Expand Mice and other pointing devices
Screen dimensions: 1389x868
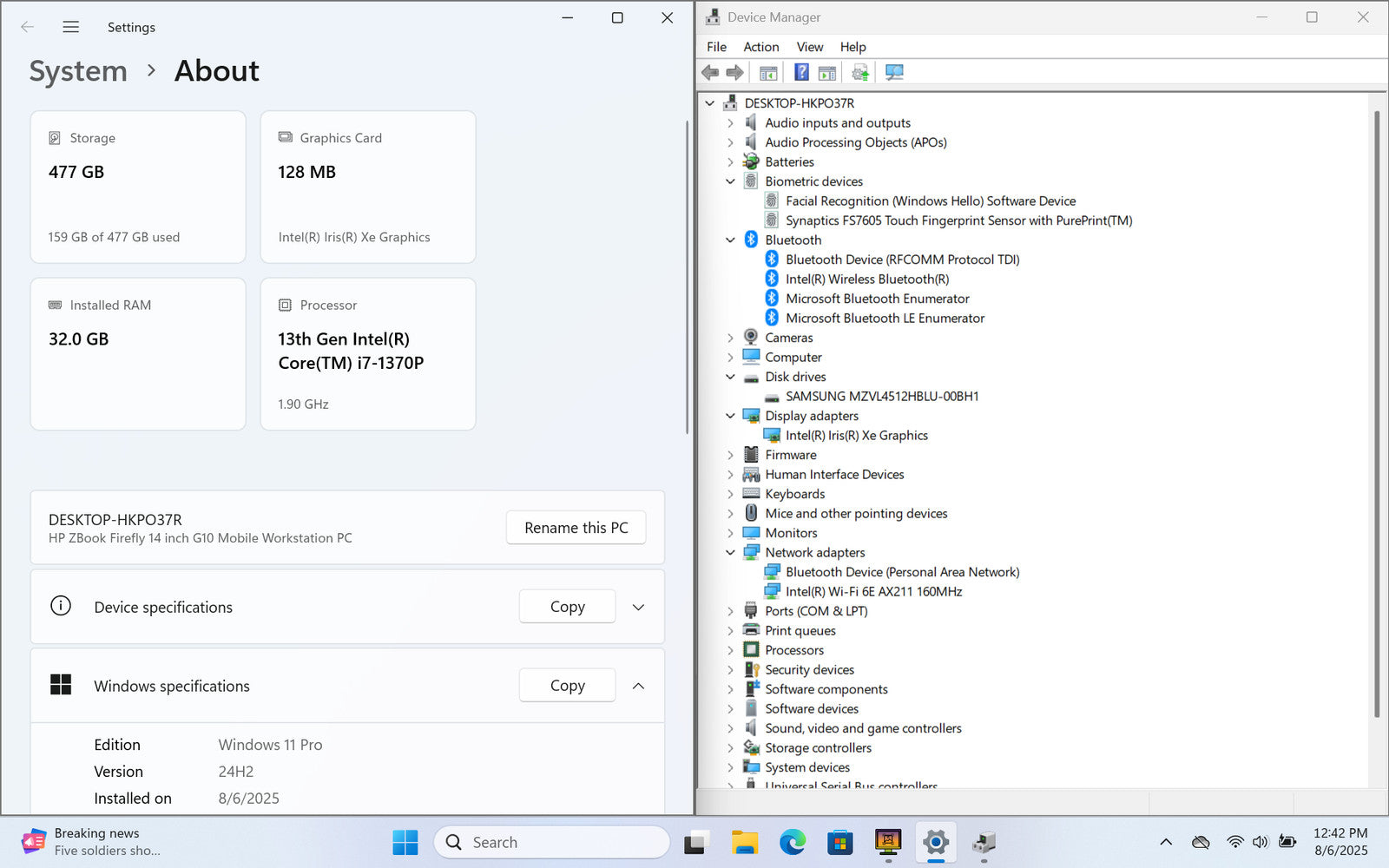click(x=730, y=514)
